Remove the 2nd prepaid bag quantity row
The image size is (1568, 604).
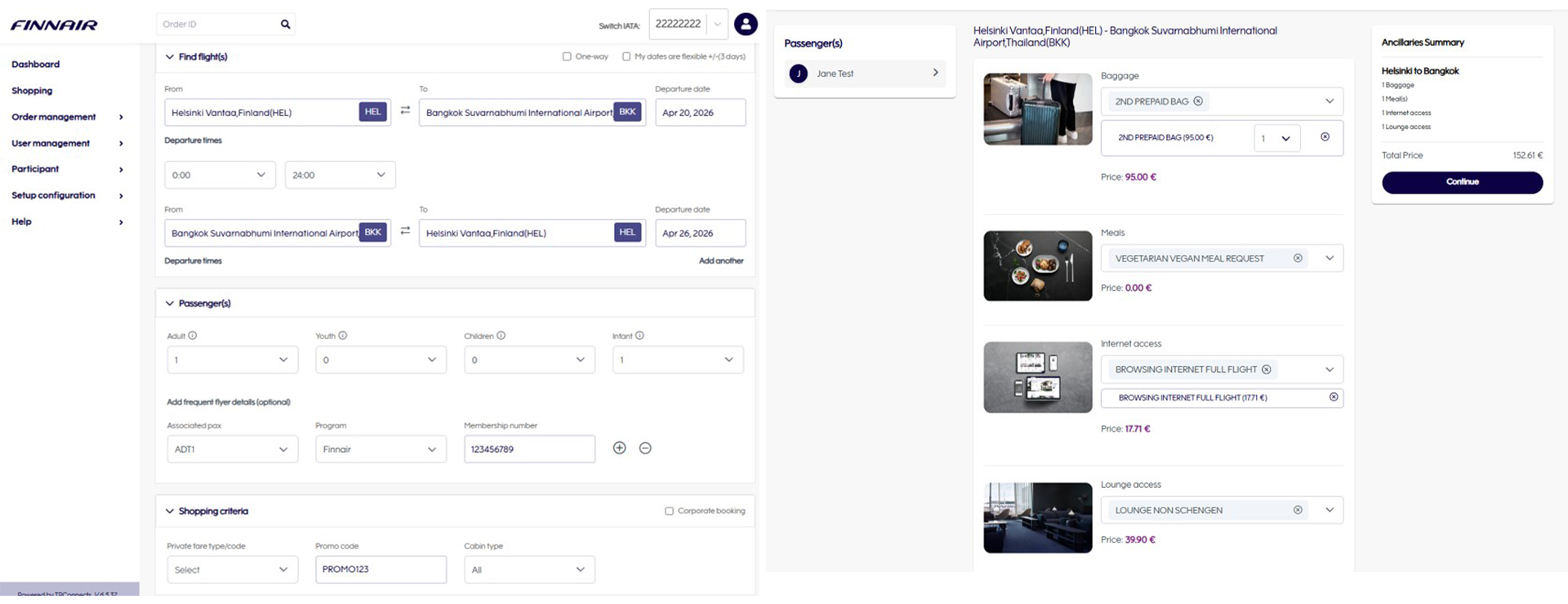(1325, 137)
